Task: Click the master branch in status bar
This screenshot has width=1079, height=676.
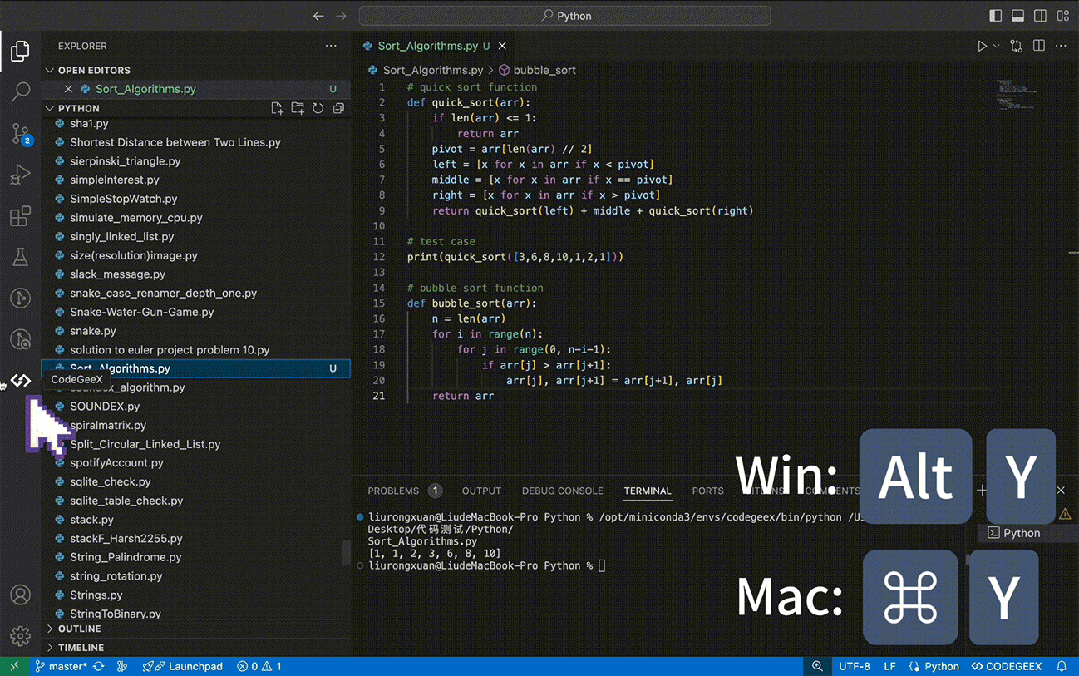Action: [61, 666]
